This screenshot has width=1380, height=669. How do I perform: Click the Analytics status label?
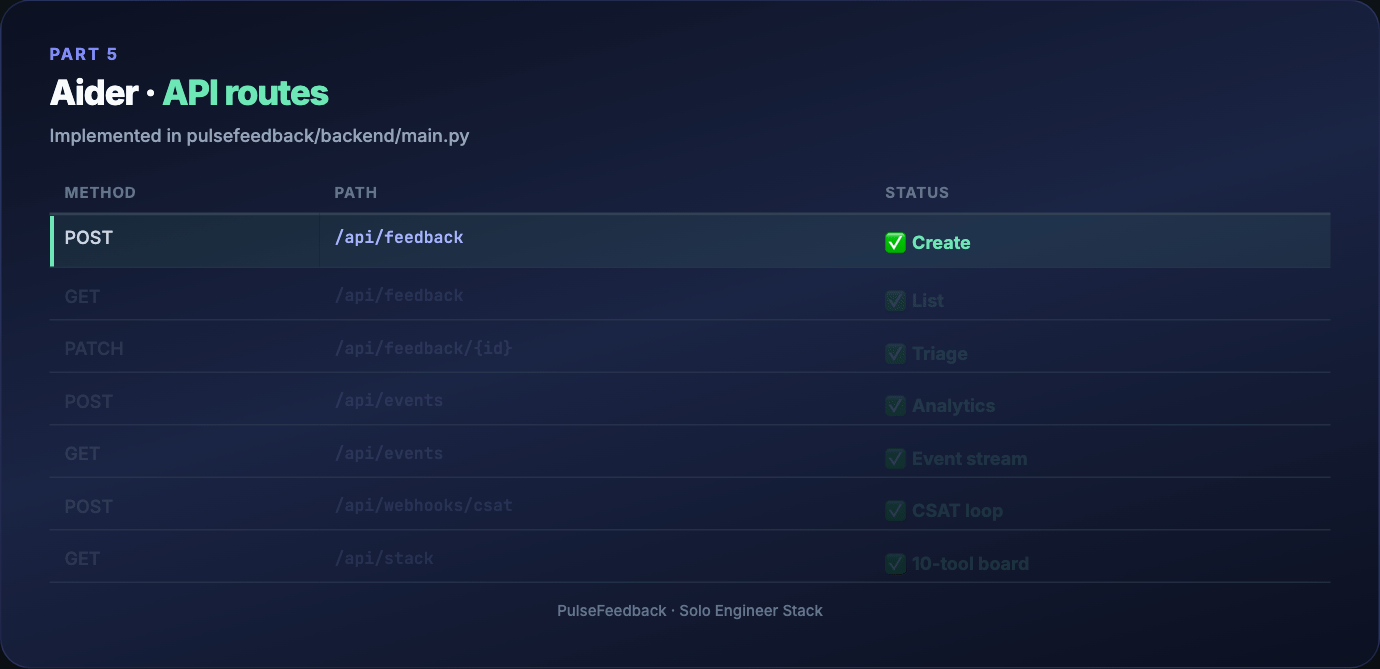tap(954, 406)
